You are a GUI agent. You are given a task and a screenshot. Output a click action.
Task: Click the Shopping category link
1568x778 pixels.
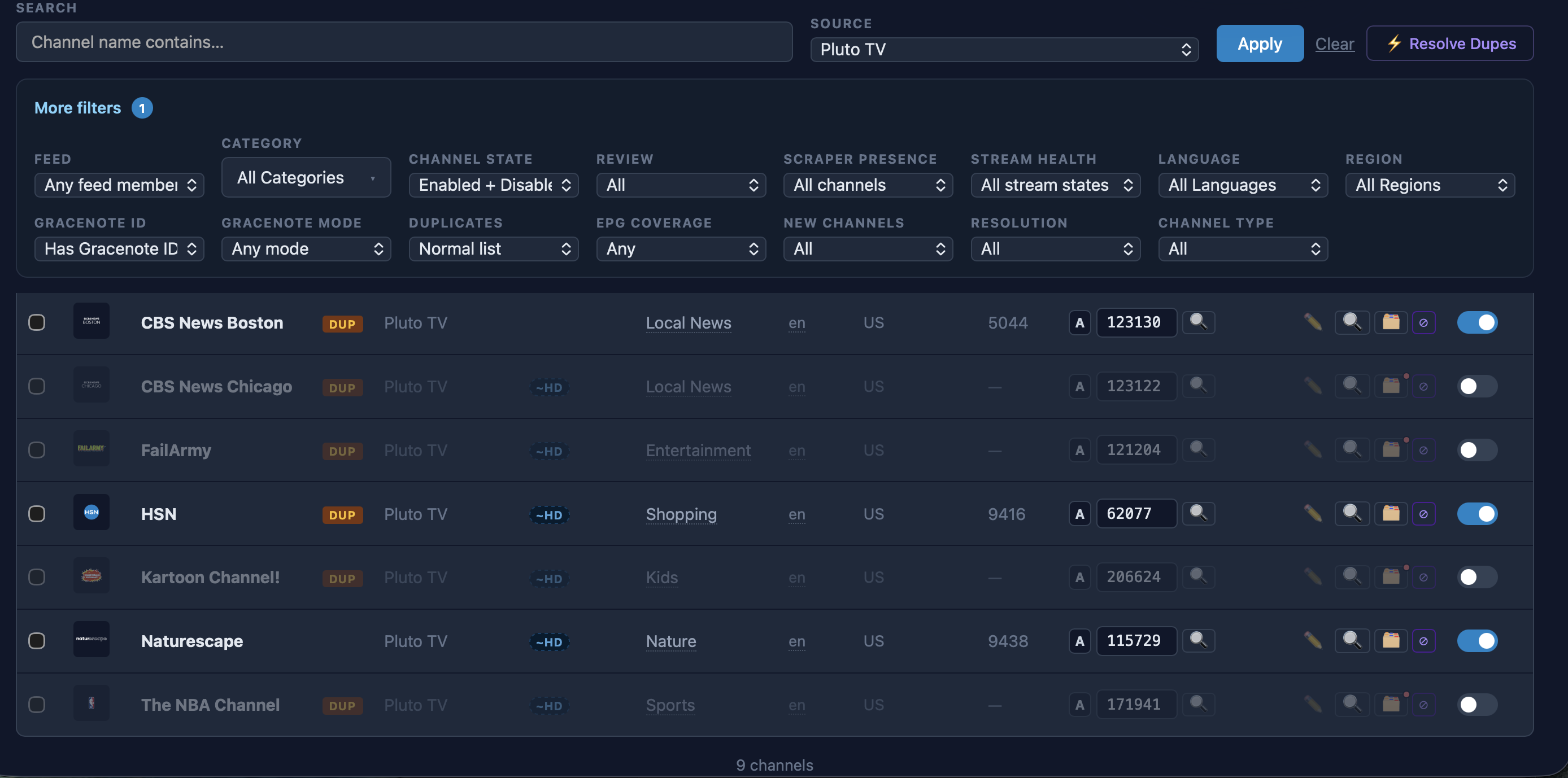[x=681, y=514]
